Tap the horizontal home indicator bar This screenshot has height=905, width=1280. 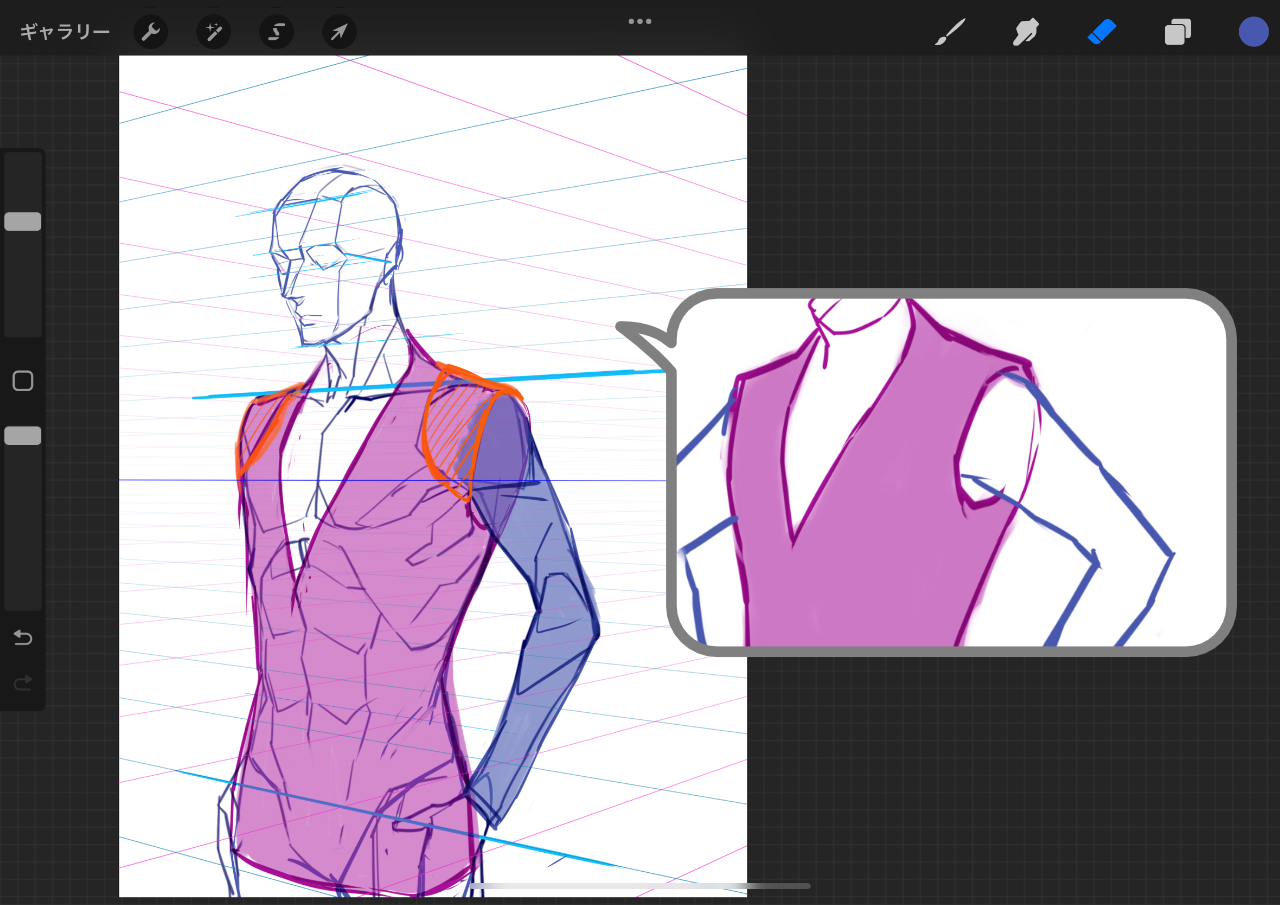pyautogui.click(x=640, y=886)
